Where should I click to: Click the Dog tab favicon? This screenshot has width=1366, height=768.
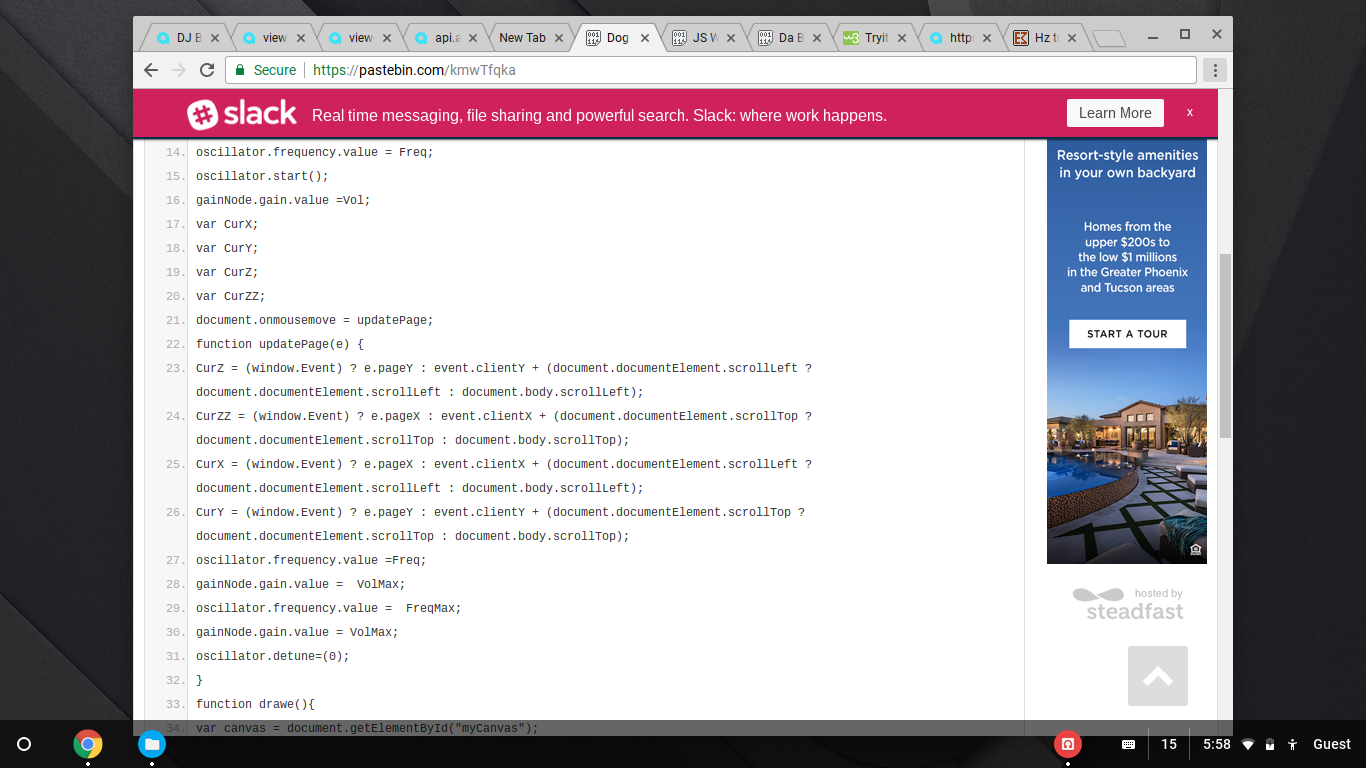(593, 38)
